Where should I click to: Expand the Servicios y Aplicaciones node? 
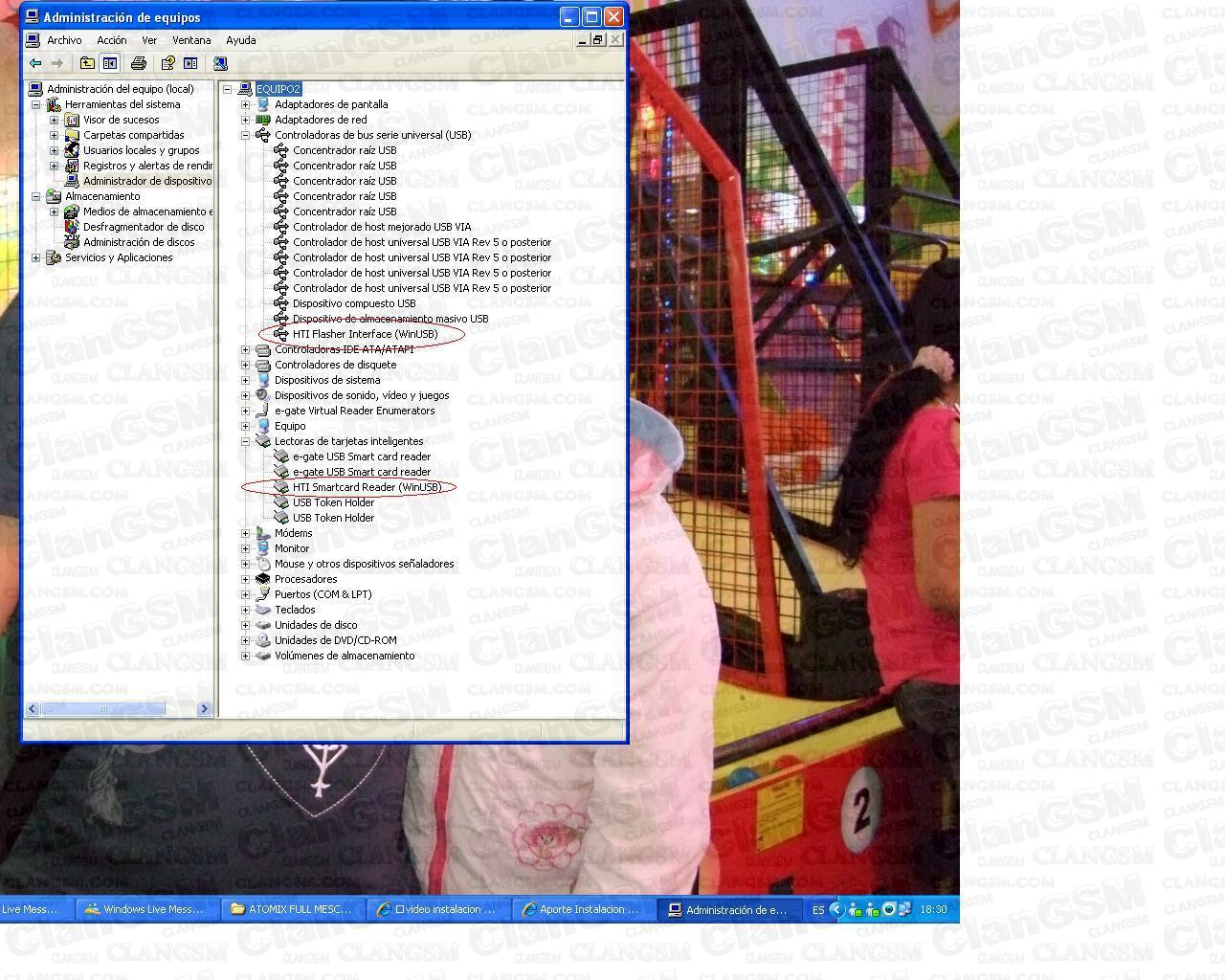(35, 257)
